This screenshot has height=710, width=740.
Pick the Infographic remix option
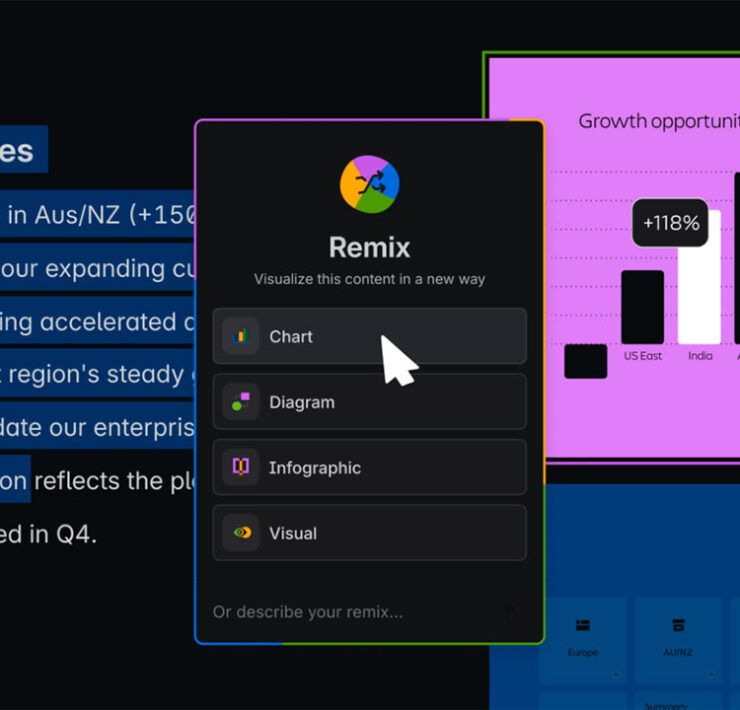click(370, 467)
